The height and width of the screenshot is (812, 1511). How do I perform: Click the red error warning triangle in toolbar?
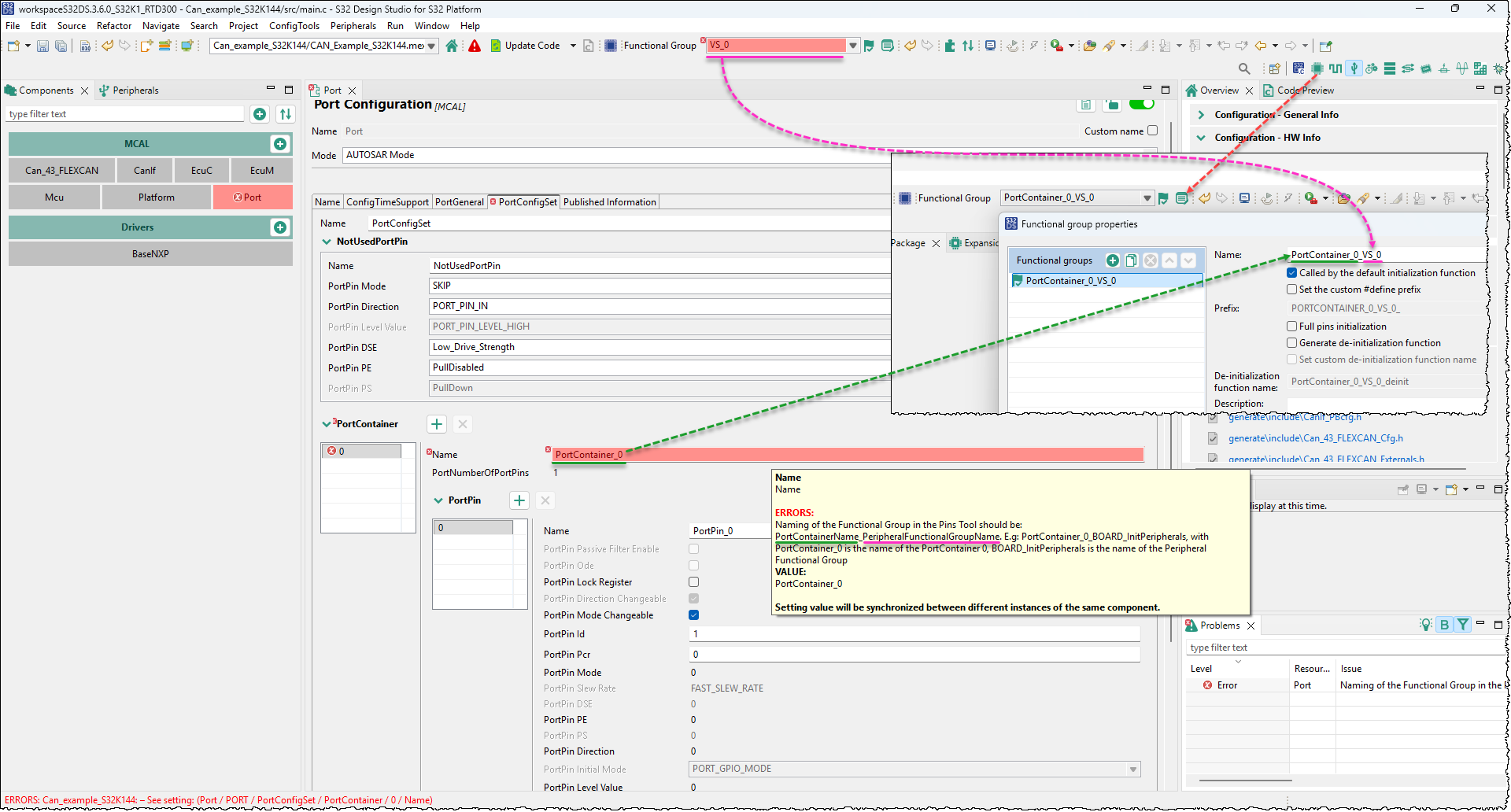(x=475, y=46)
